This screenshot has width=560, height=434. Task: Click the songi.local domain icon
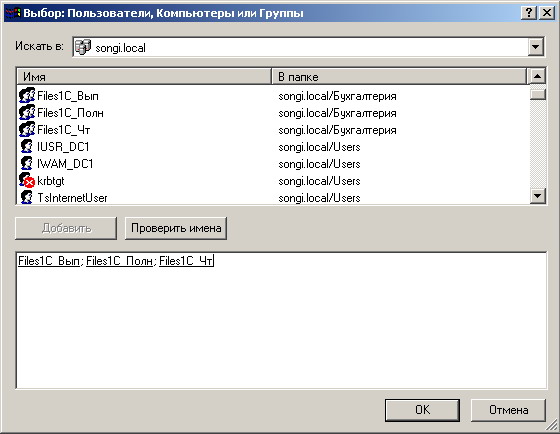[x=83, y=47]
